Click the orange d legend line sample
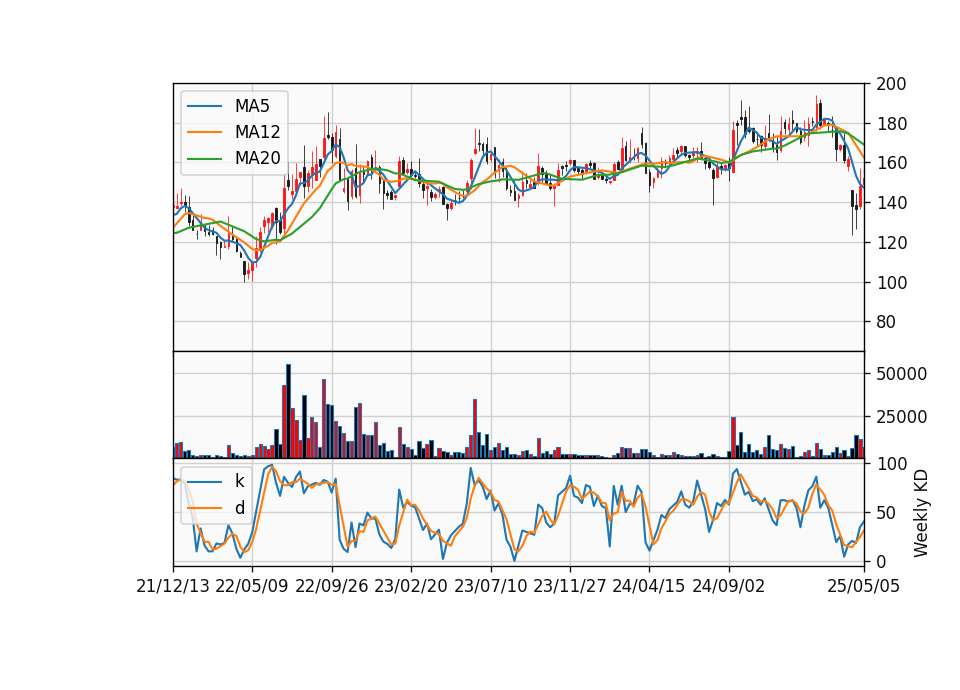 [x=204, y=508]
